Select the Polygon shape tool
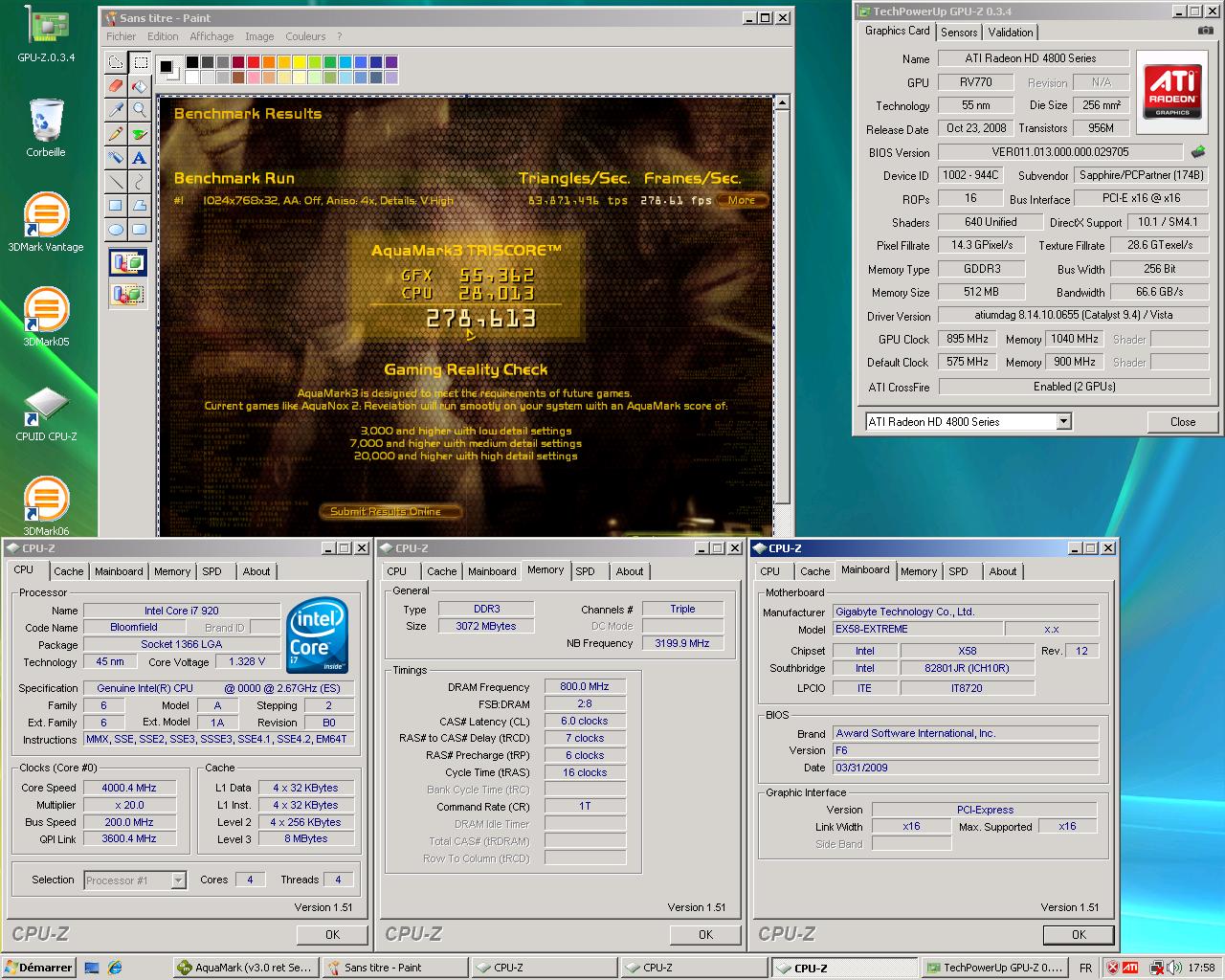Screen dimensions: 1225x980 tap(140, 206)
